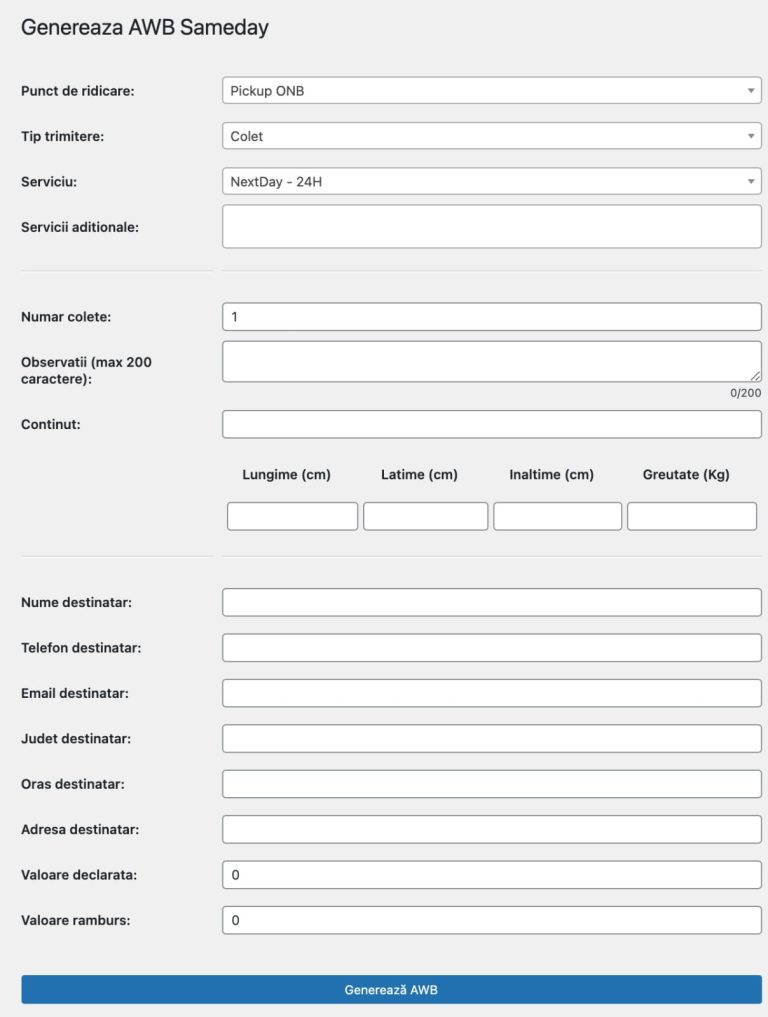Focus the Judet destinatar input
The image size is (768, 1017).
coord(490,737)
